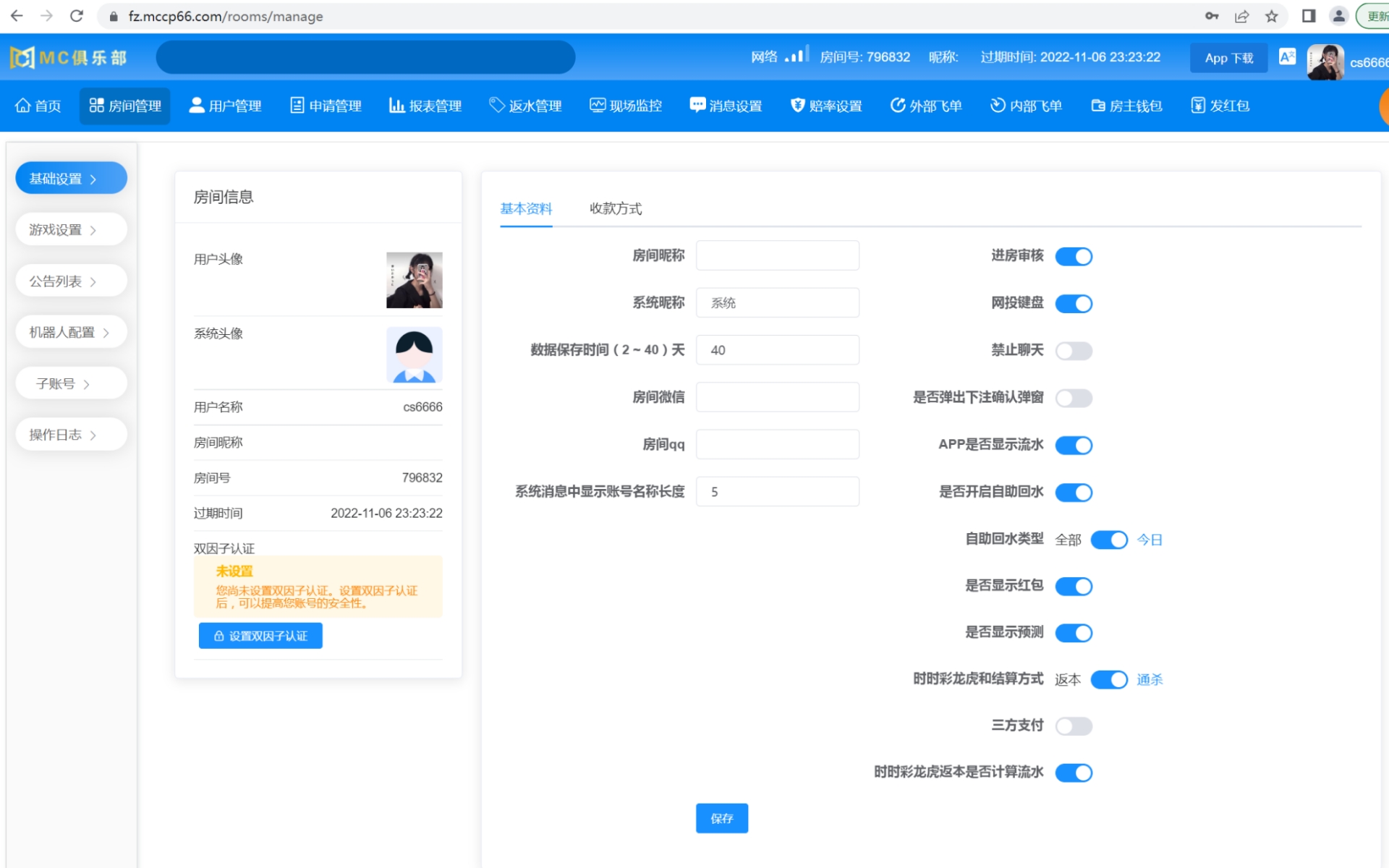Expand 基础设置 sidebar section

click(71, 178)
